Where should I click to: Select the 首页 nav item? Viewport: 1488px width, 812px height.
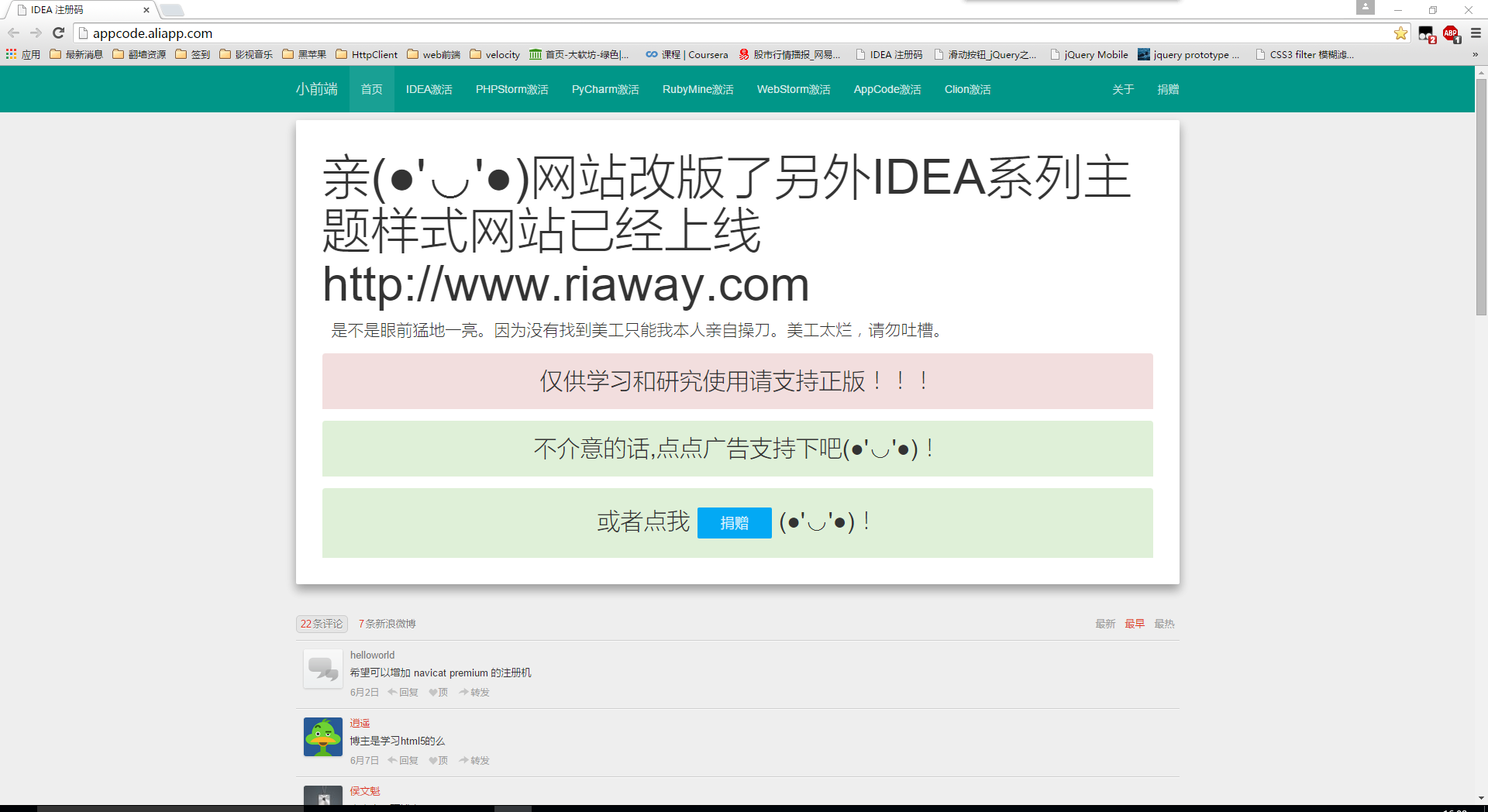point(371,89)
